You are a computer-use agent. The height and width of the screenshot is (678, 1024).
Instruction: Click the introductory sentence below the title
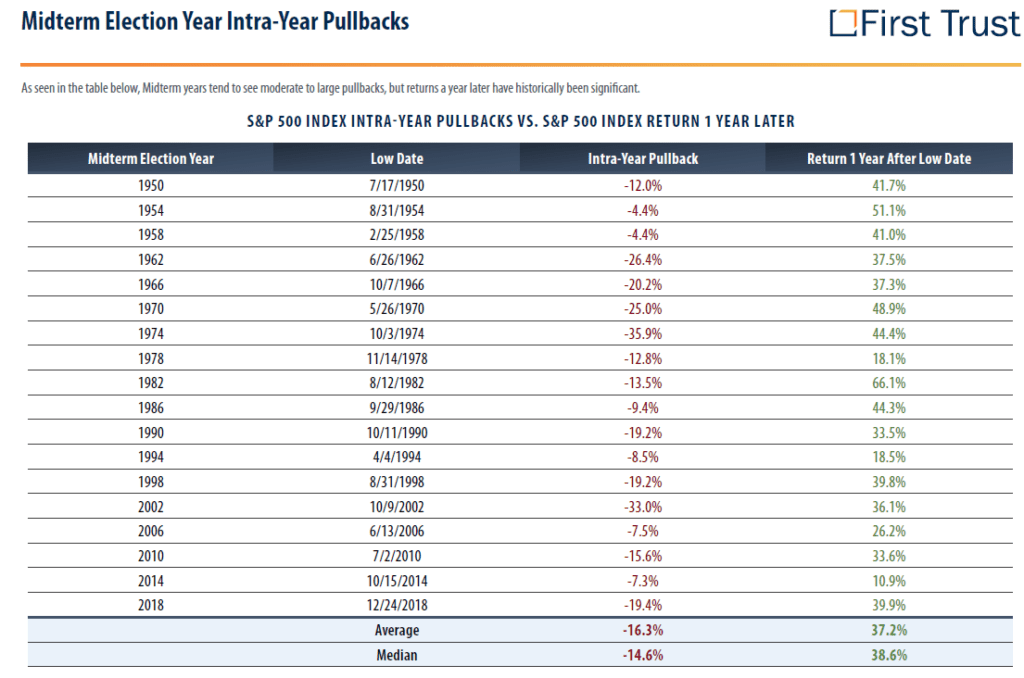click(x=329, y=88)
